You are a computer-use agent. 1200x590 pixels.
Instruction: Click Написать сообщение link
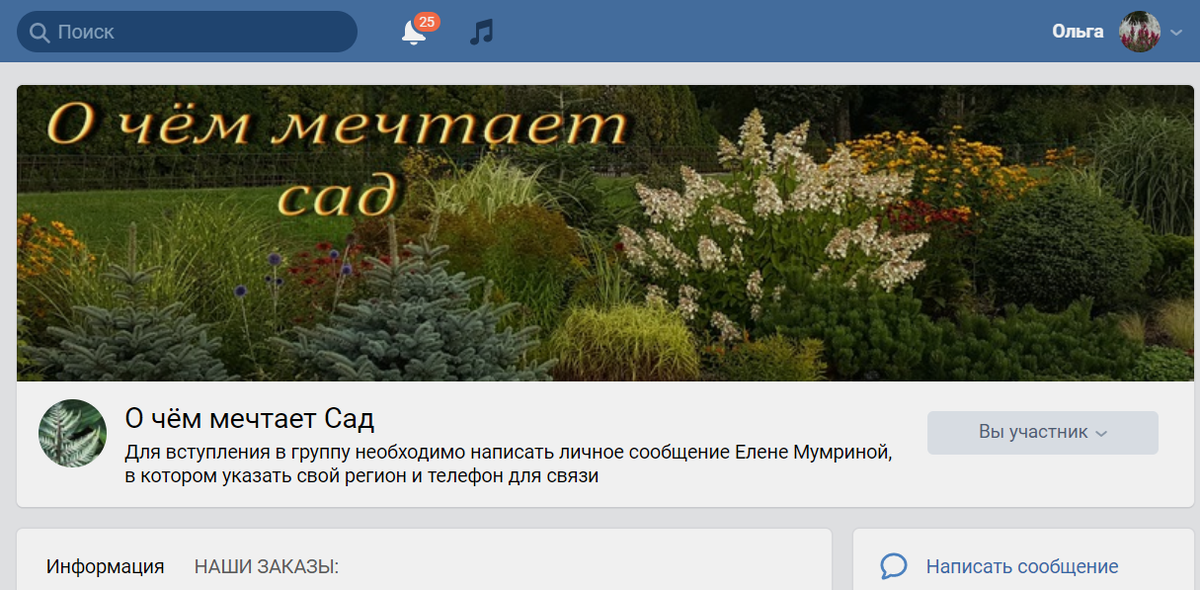(x=1022, y=567)
